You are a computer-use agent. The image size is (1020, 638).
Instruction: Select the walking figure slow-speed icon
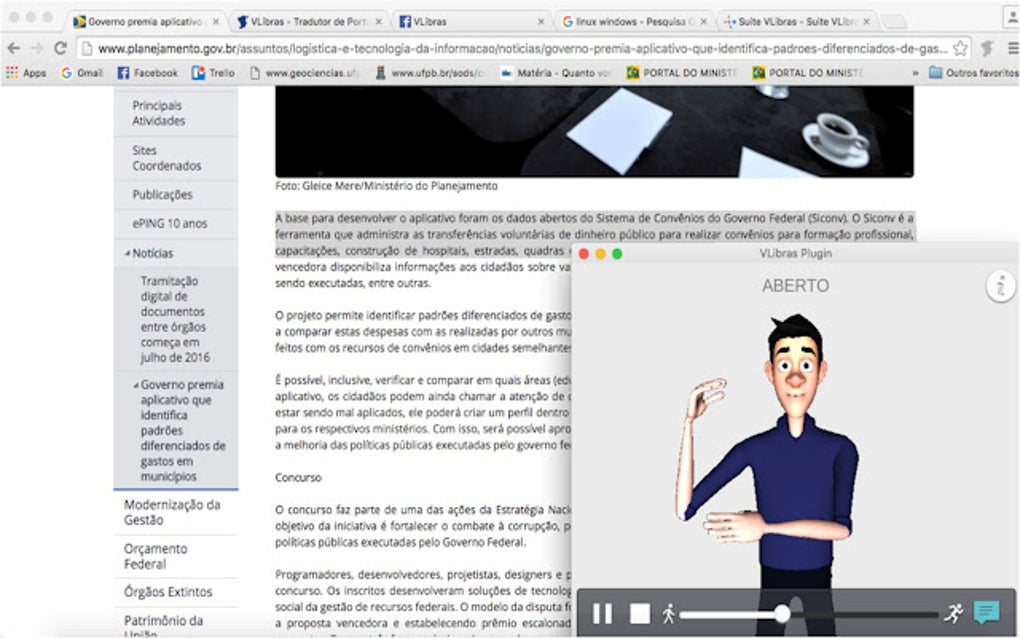(666, 611)
